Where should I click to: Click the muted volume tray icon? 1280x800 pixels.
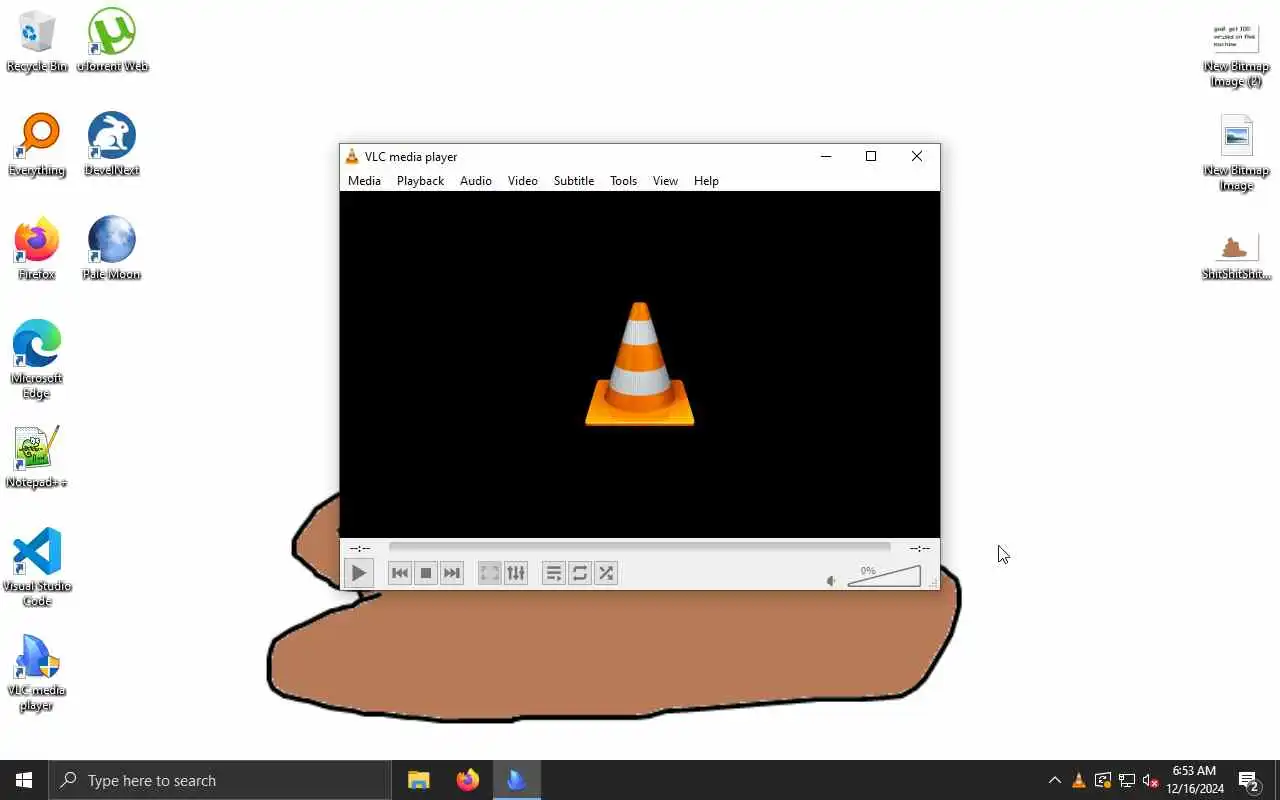pos(1150,781)
